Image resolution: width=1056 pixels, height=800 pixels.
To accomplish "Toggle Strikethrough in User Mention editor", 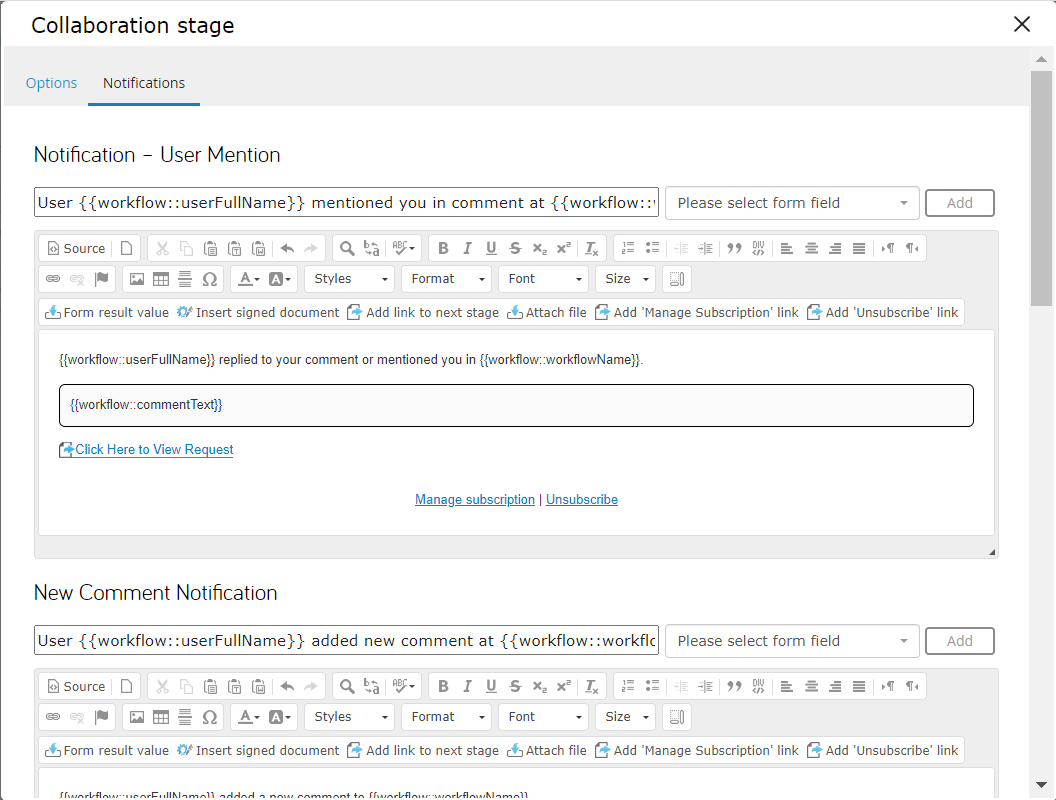I will pos(515,249).
